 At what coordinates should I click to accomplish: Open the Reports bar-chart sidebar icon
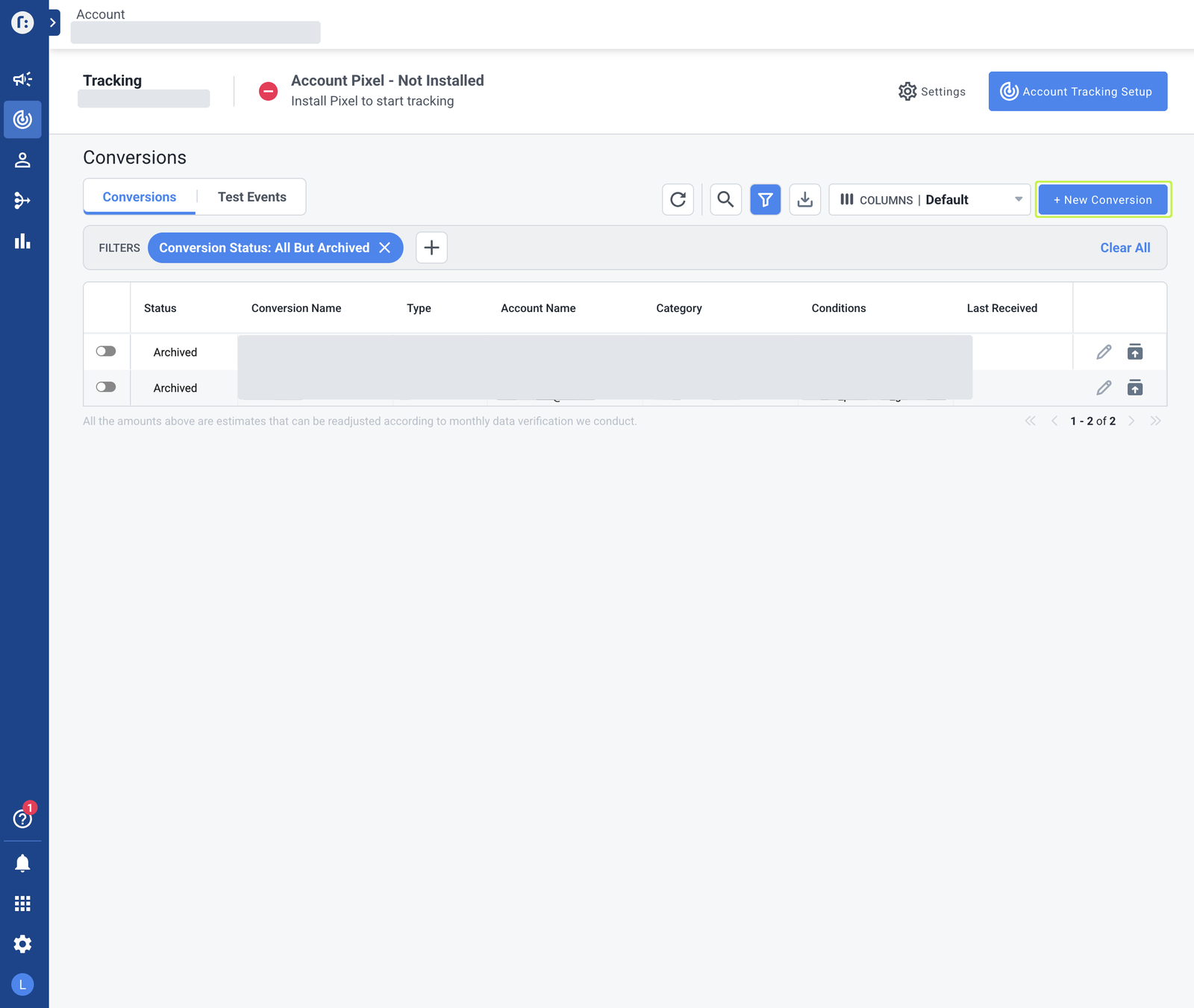(22, 241)
